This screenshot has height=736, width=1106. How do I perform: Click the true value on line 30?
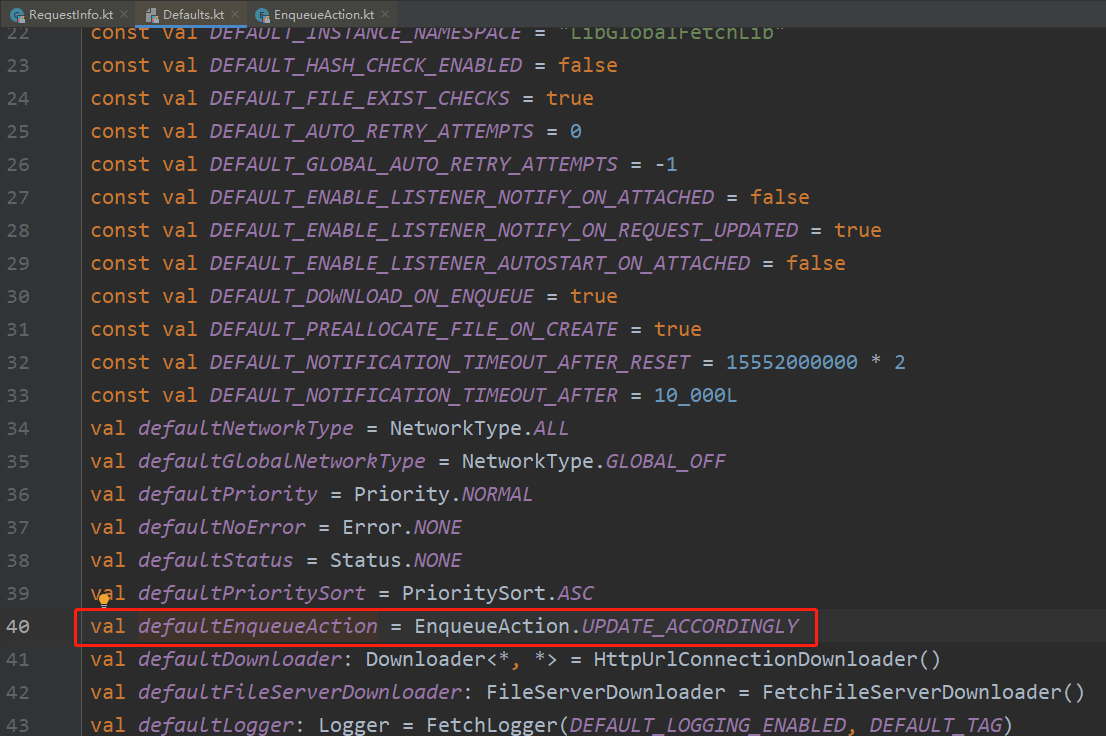pos(593,296)
